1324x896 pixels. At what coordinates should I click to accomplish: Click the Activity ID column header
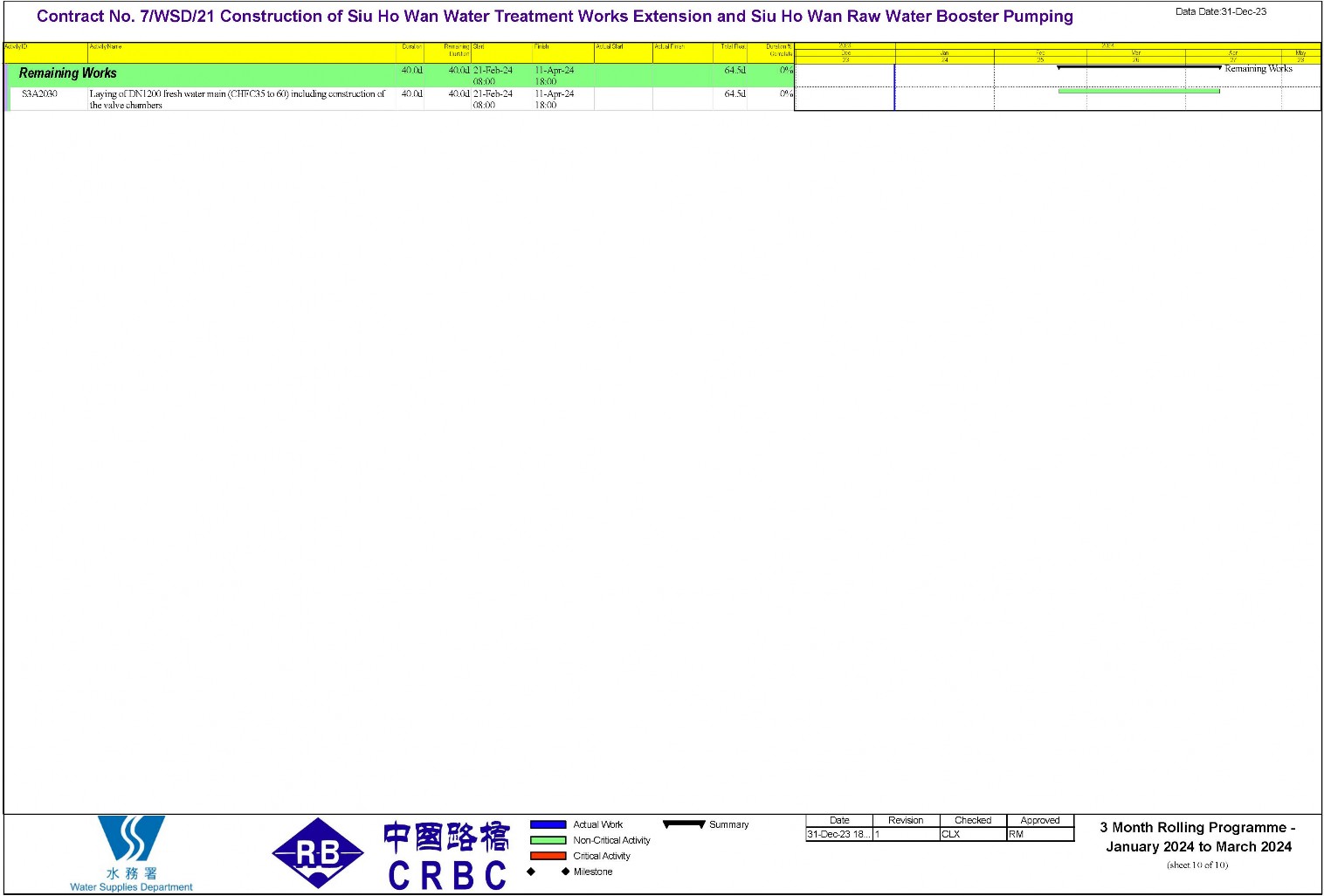pyautogui.click(x=45, y=52)
